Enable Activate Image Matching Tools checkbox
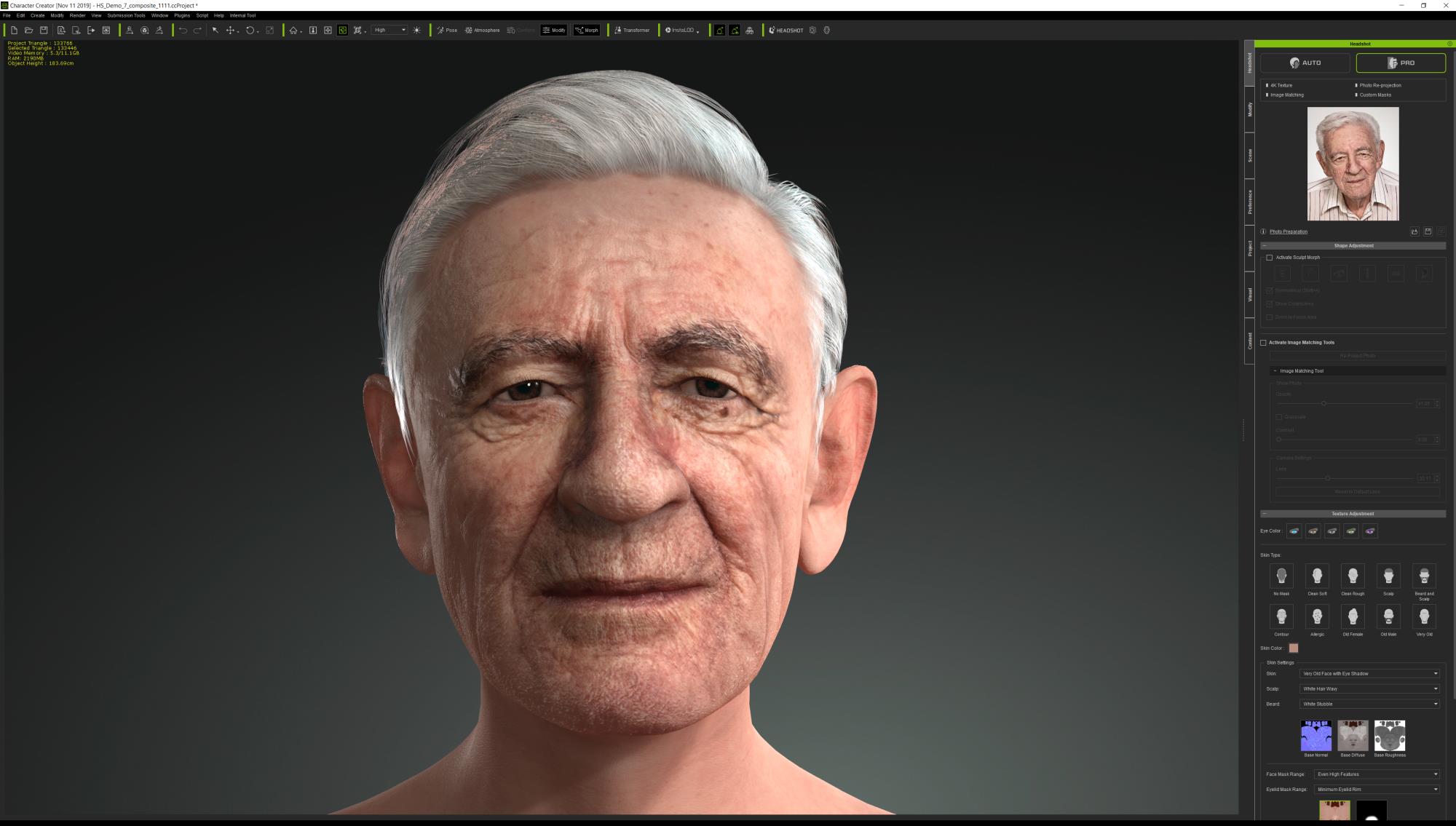The height and width of the screenshot is (826, 1456). click(1263, 342)
